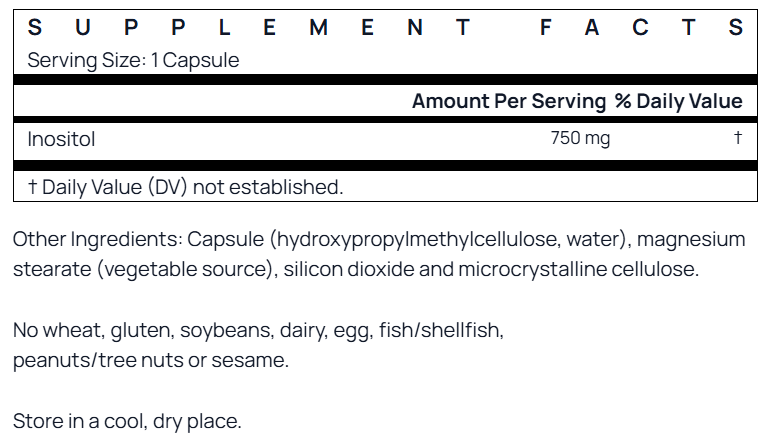The height and width of the screenshot is (441, 770).
Task: Click the peanuts/tree nuts or sesame line
Action: (x=151, y=360)
